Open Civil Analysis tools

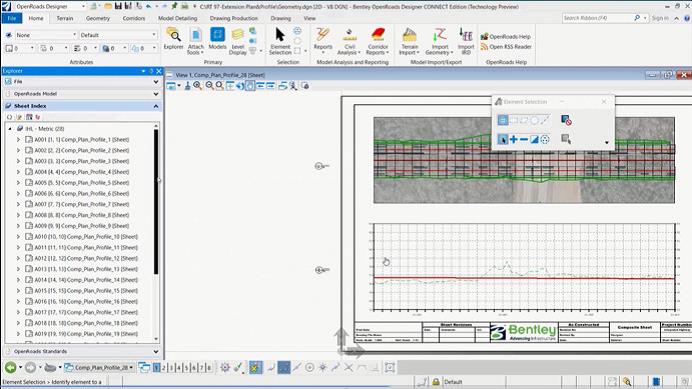tap(349, 41)
